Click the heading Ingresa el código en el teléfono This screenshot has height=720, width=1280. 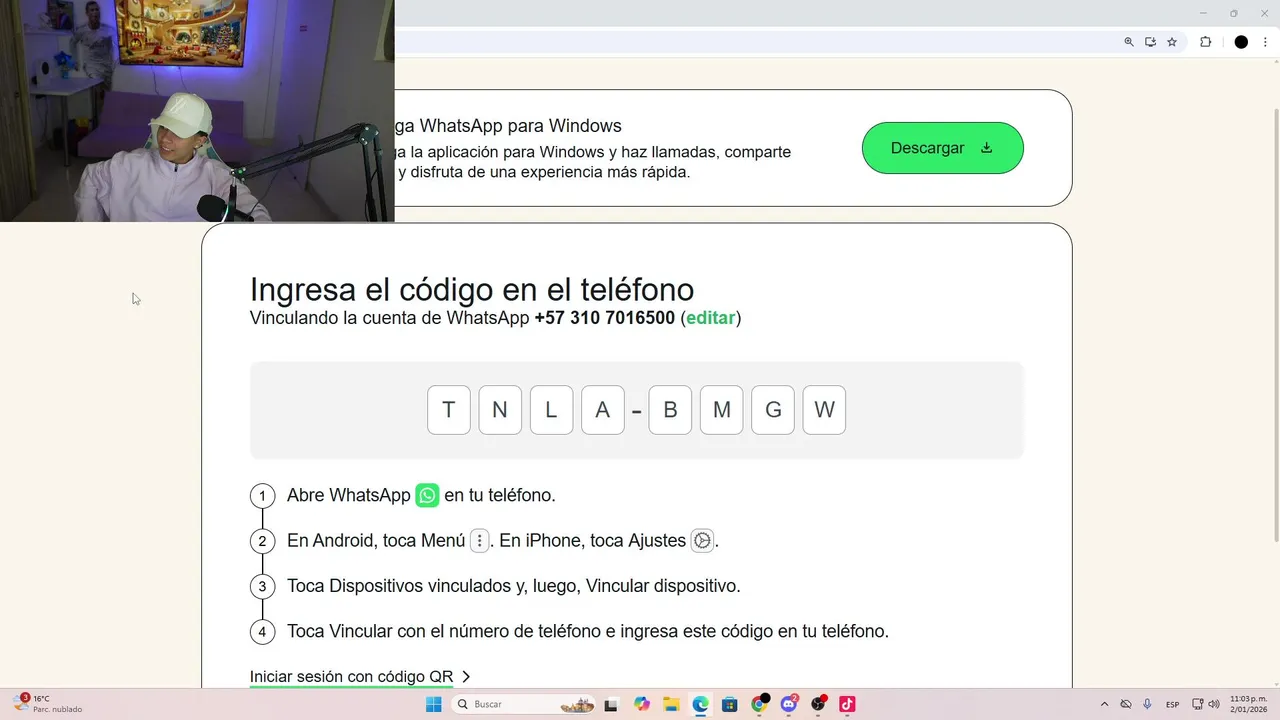coord(471,289)
